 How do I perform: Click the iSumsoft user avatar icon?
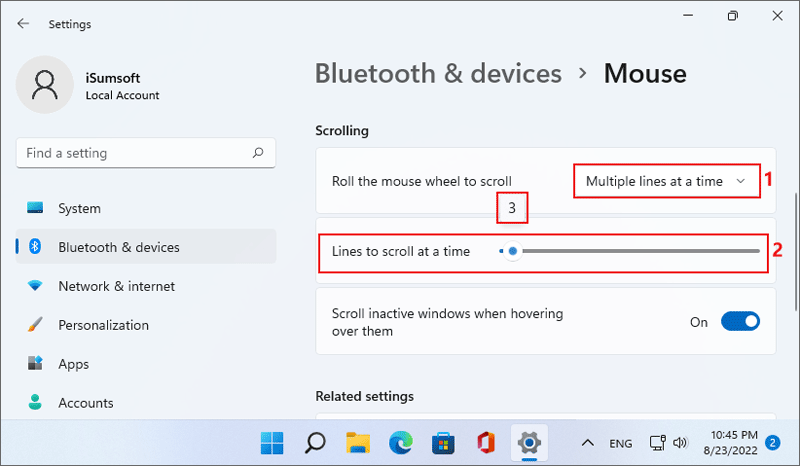(x=45, y=85)
